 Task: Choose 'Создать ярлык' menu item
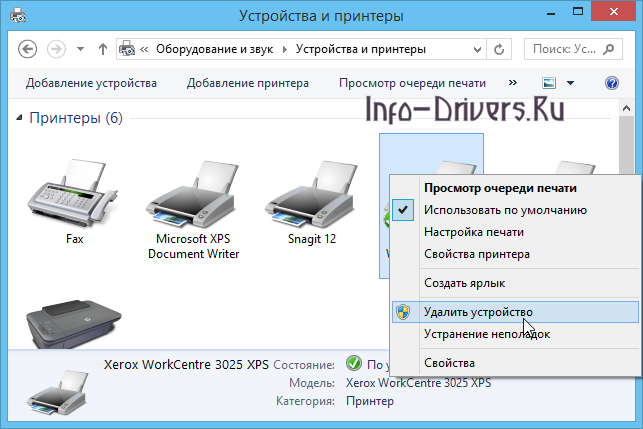[x=464, y=283]
